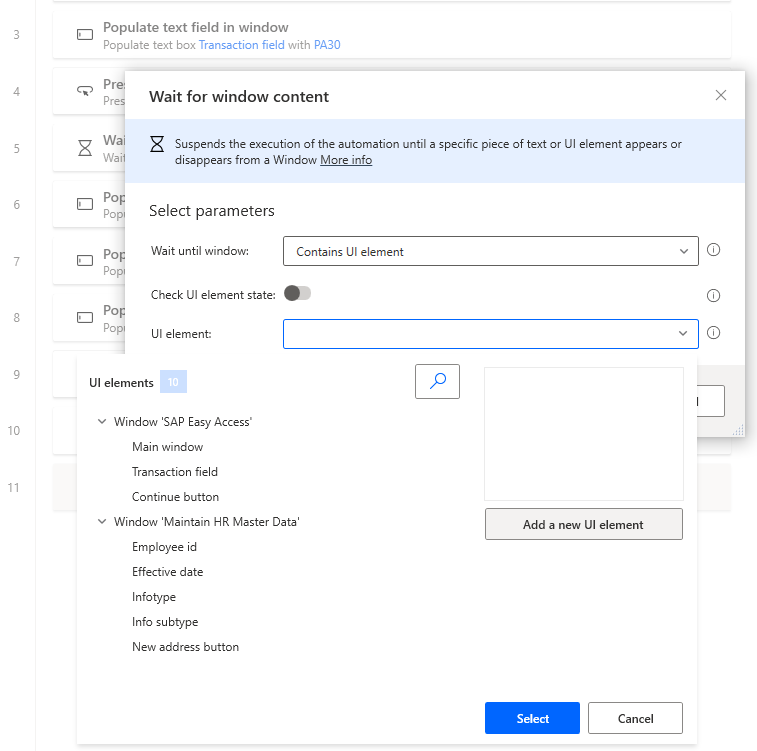Collapse Window 'Maintain HR Master Data' node
757x751 pixels.
pos(102,521)
